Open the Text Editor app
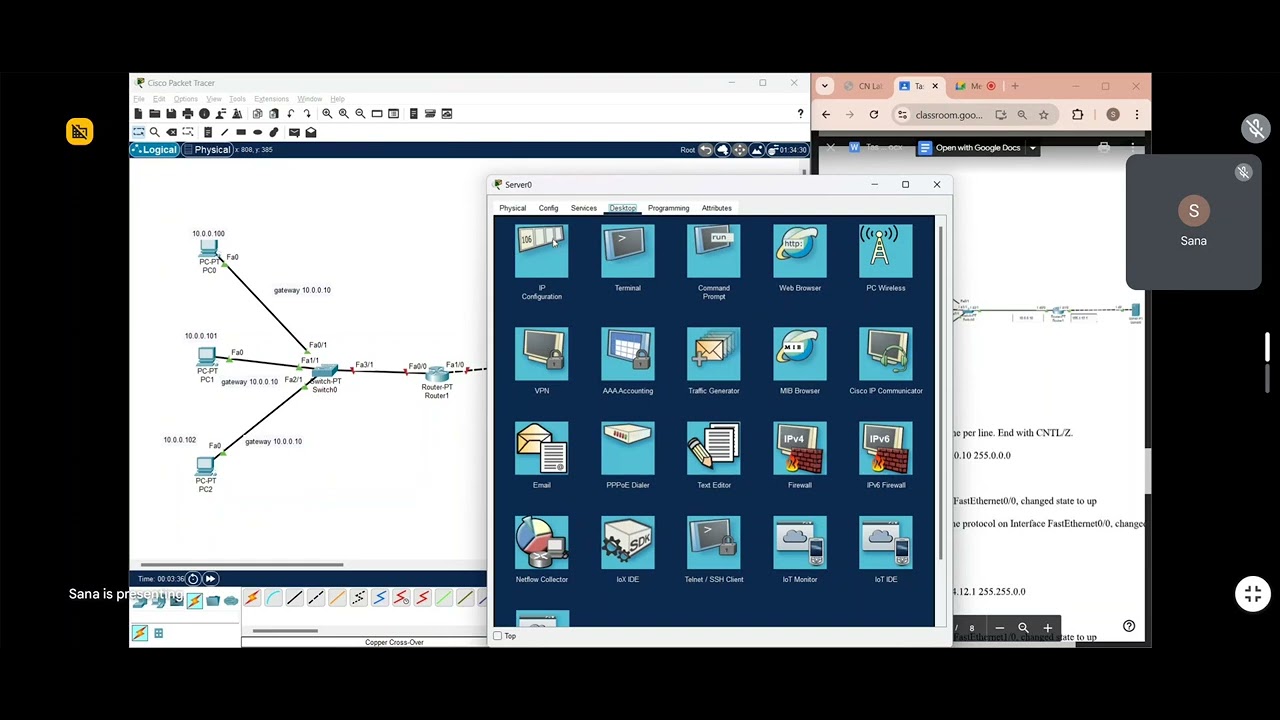This screenshot has width=1280, height=720. coord(713,448)
